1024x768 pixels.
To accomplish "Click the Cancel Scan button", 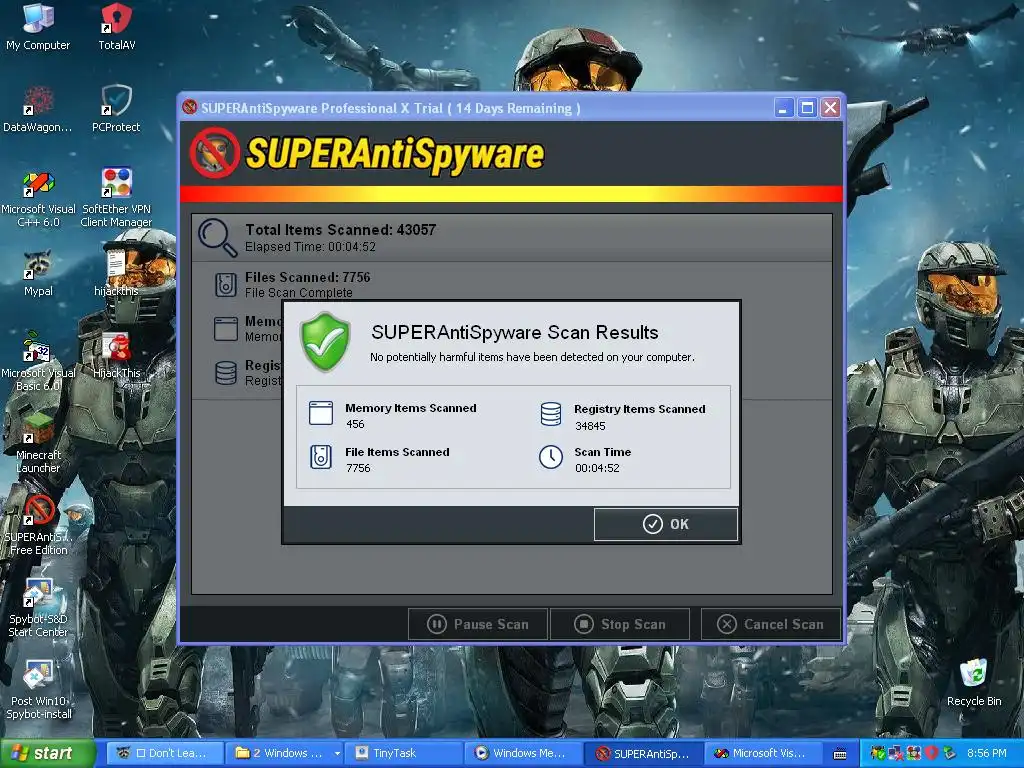I will tap(771, 624).
